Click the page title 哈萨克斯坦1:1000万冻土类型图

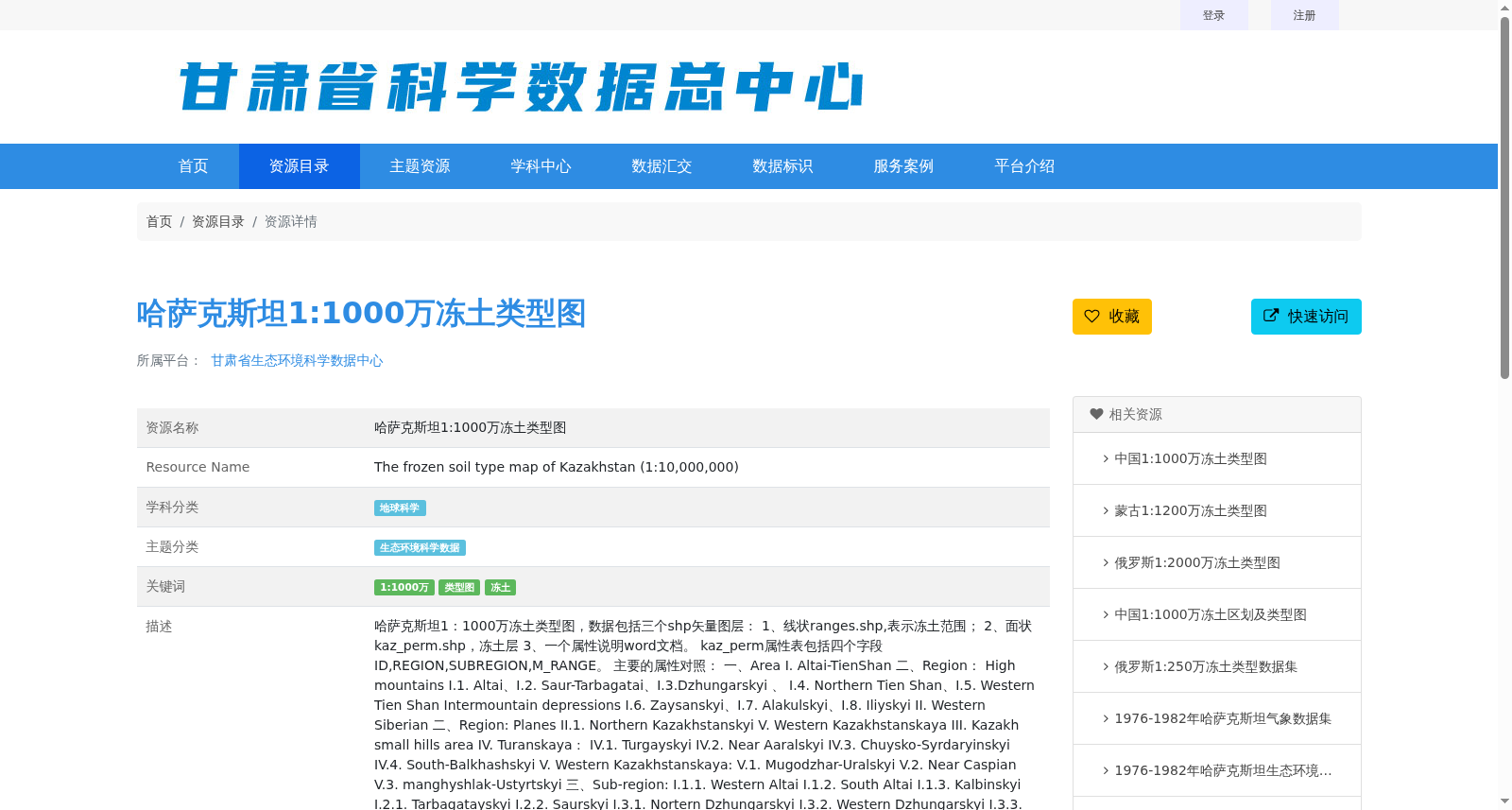pos(361,313)
